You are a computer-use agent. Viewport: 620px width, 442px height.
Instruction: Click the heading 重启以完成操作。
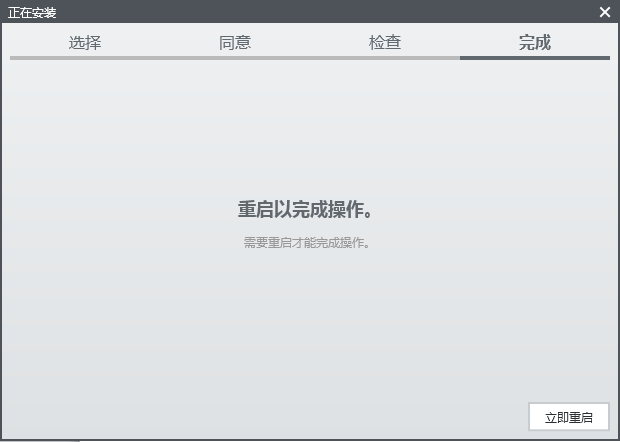click(x=310, y=210)
